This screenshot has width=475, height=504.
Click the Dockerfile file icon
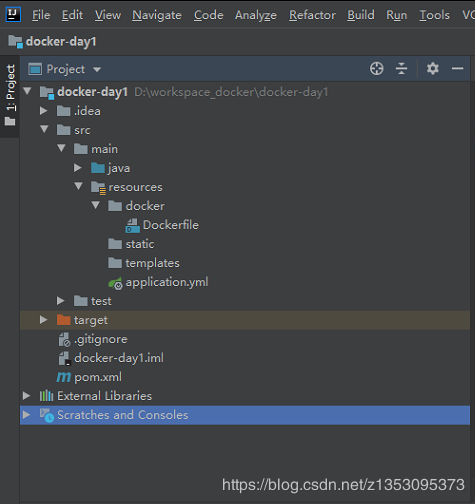click(132, 225)
